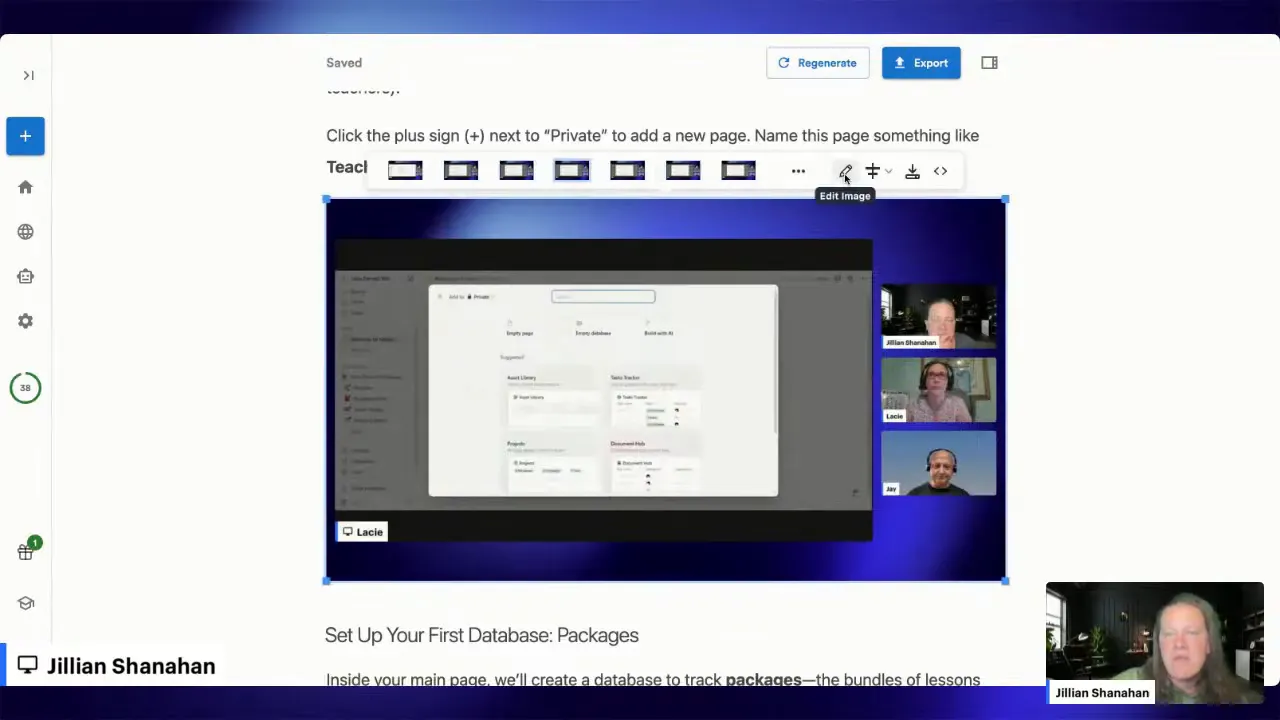Open the gift icon with notification badge
The image size is (1280, 720).
click(x=26, y=551)
